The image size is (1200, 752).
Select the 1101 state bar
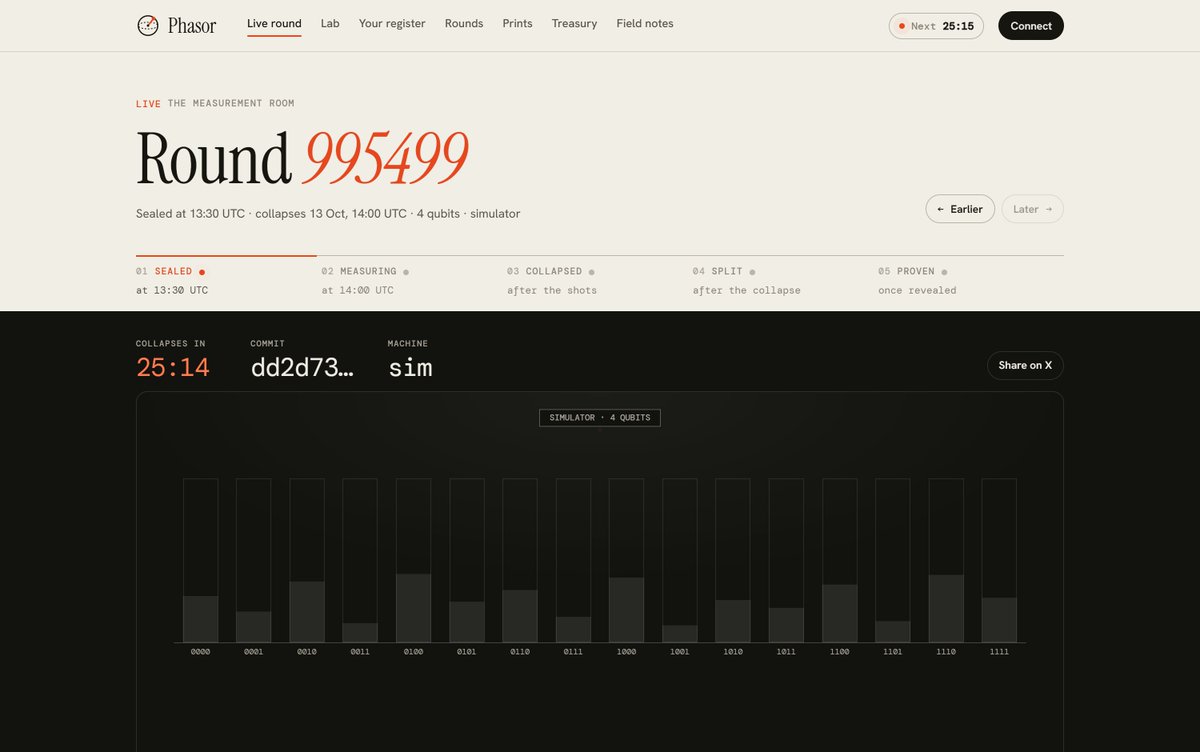pyautogui.click(x=893, y=560)
